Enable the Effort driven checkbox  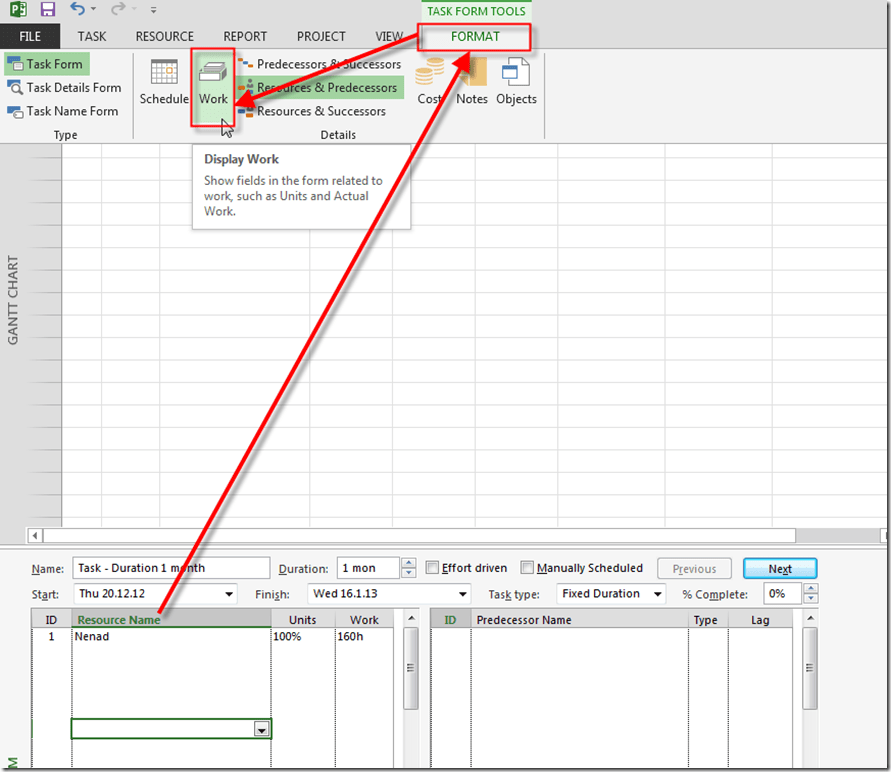click(433, 568)
